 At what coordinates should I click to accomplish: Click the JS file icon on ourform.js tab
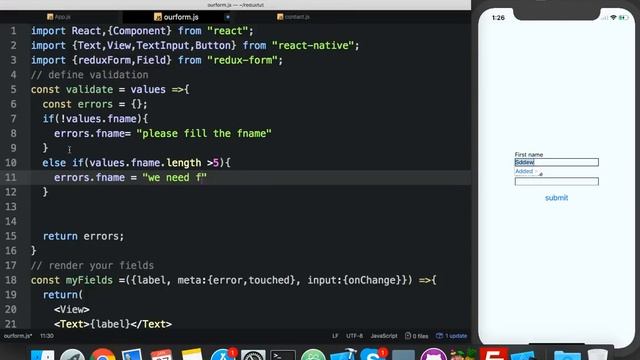(x=158, y=17)
